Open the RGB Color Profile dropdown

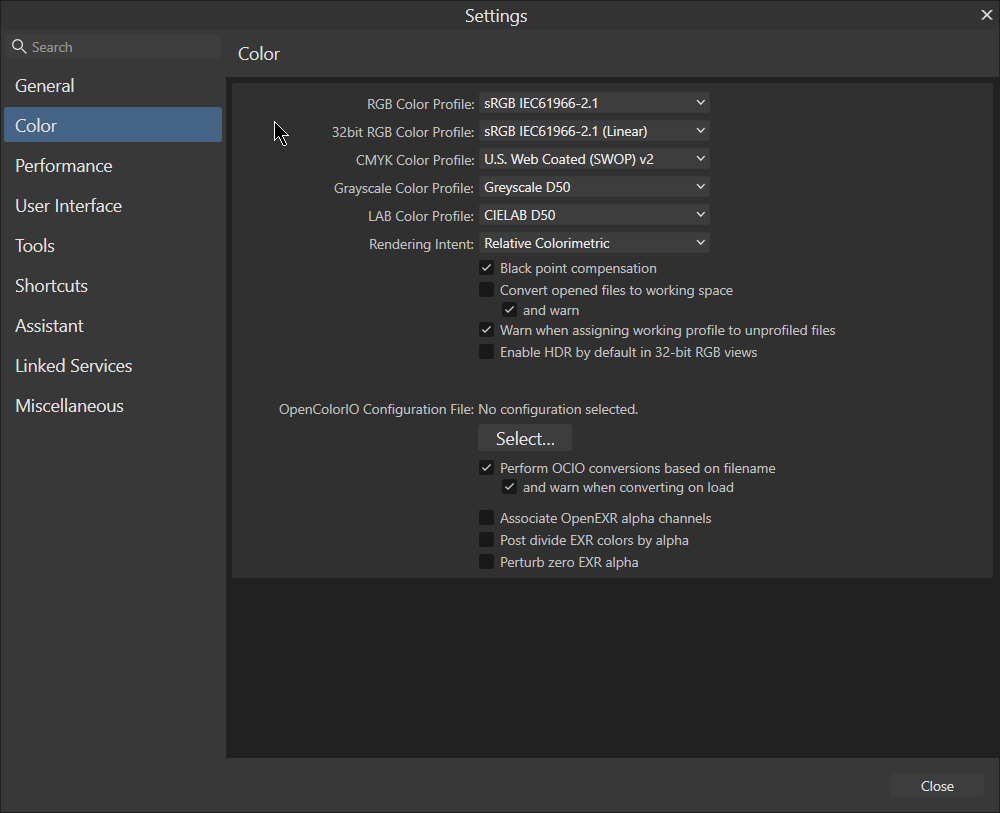pos(594,102)
